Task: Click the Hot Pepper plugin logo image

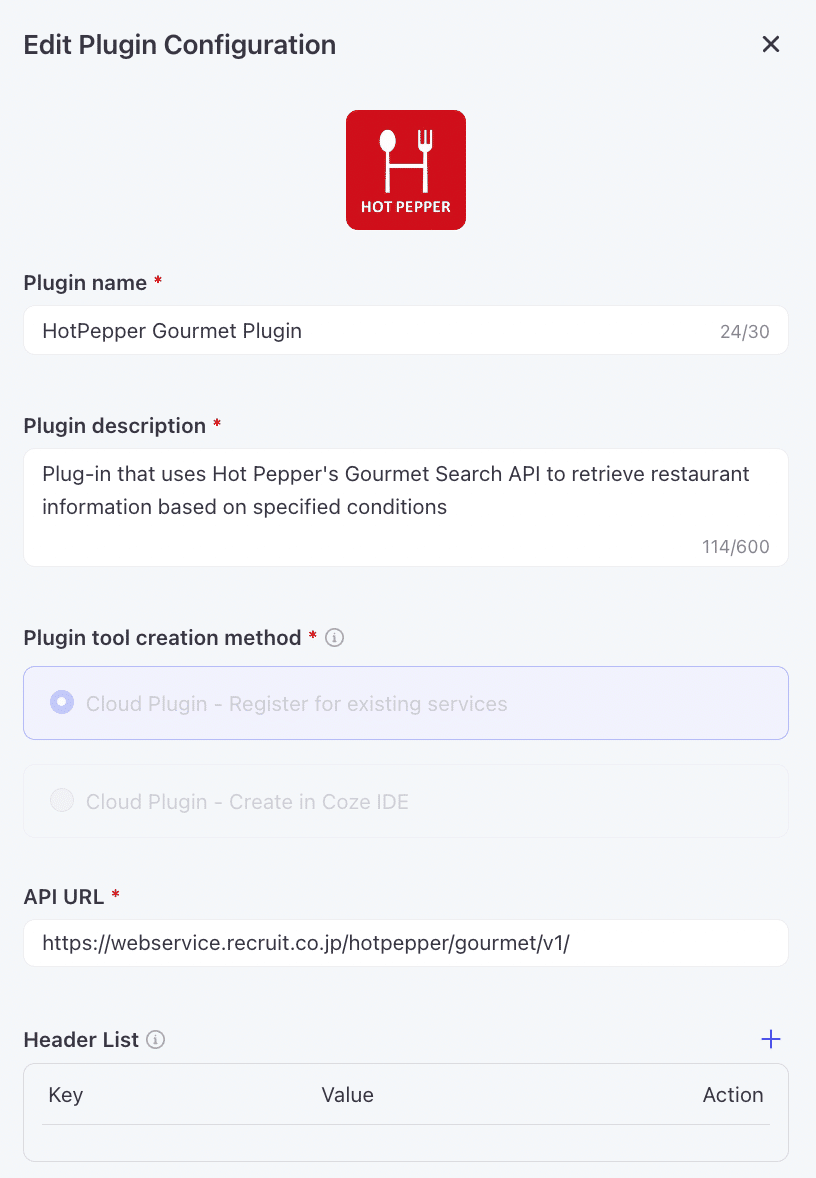Action: [x=406, y=170]
